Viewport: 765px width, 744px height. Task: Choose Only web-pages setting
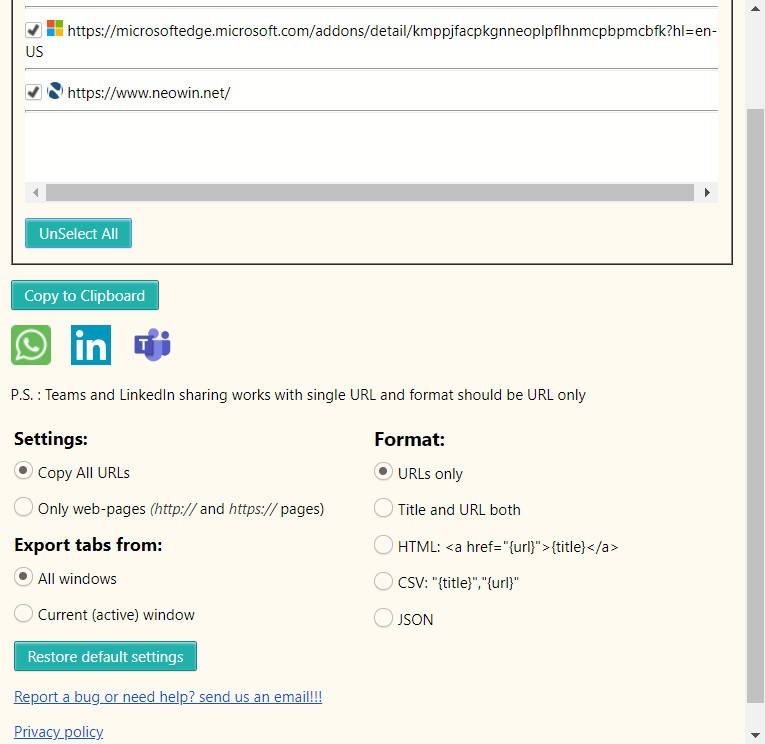tap(24, 507)
